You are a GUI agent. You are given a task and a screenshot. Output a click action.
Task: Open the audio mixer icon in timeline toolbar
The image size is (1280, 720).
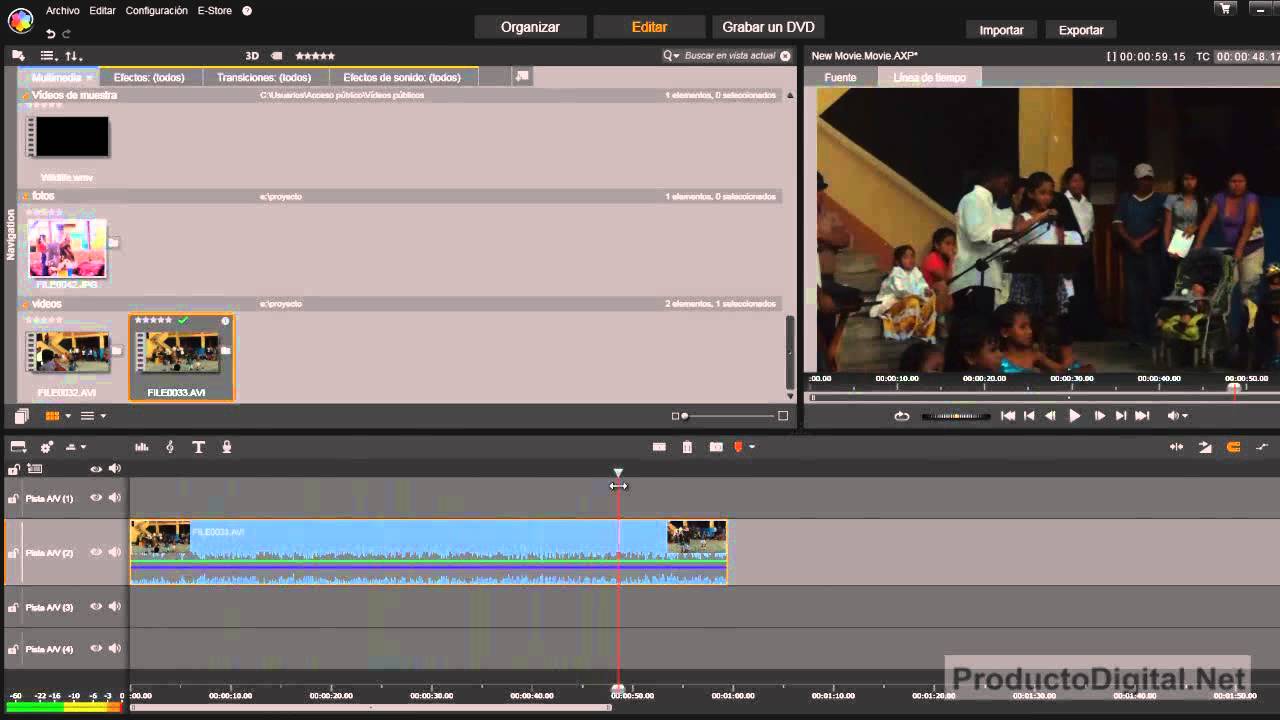click(142, 447)
